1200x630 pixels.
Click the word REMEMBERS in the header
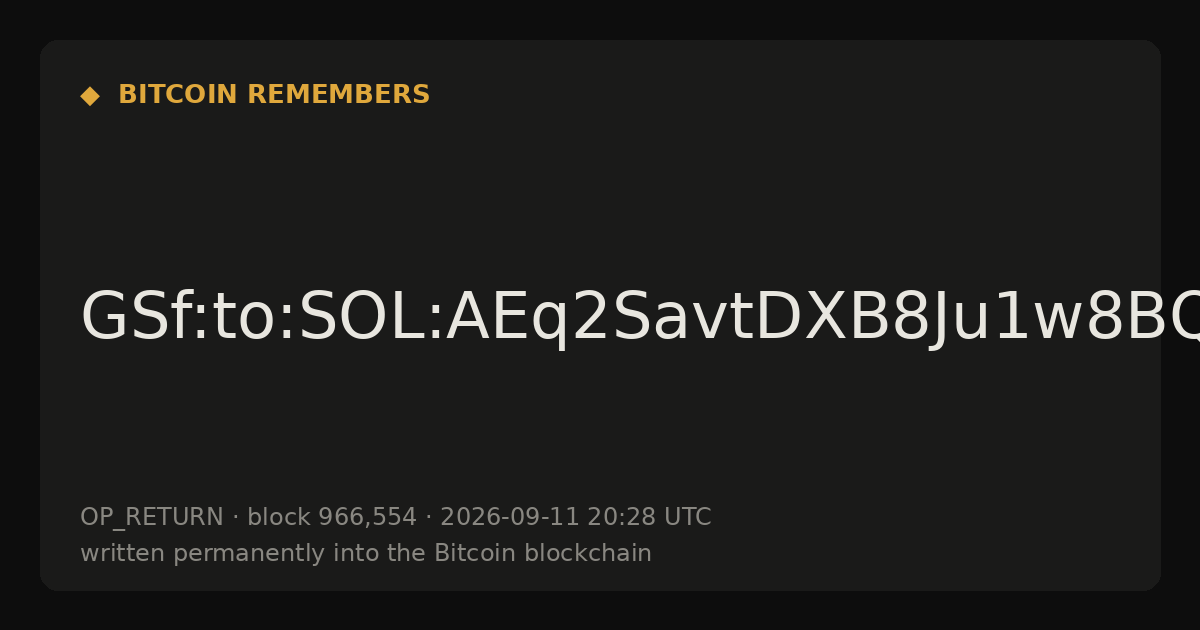pos(338,95)
